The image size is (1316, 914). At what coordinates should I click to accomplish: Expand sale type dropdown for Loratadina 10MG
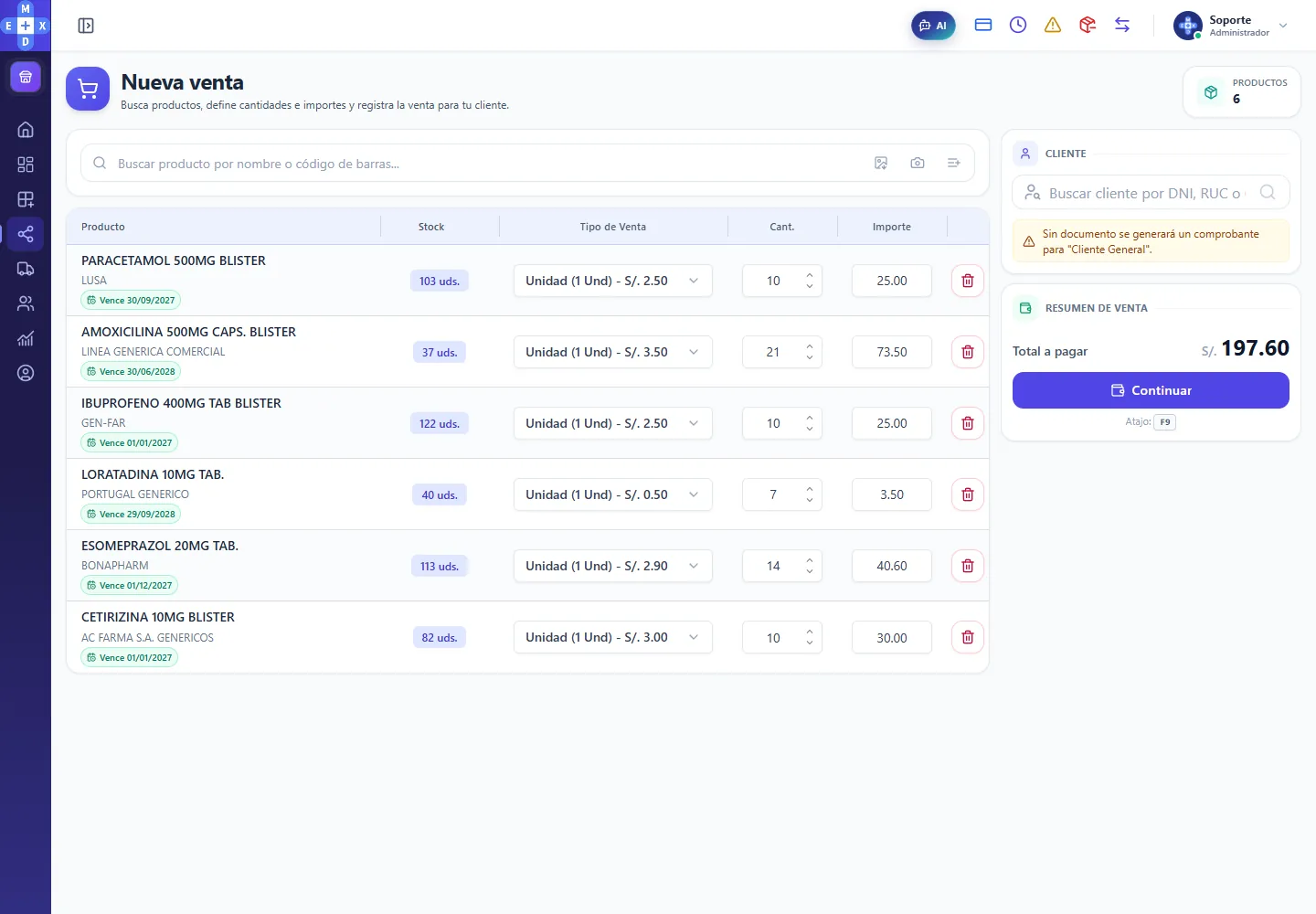pyautogui.click(x=612, y=494)
